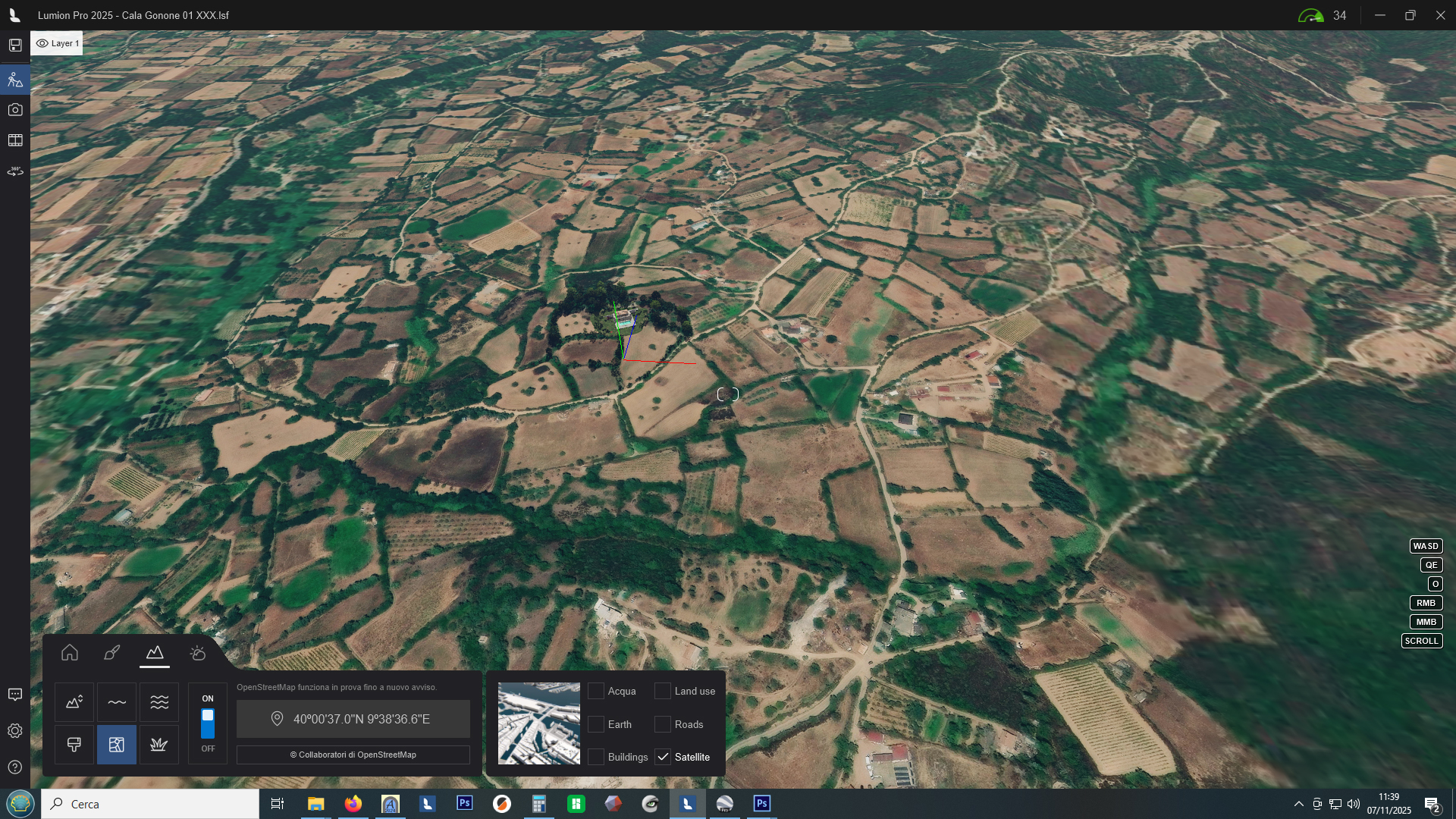Click the Windows search box Cerca
The width and height of the screenshot is (1456, 819).
pyautogui.click(x=150, y=804)
